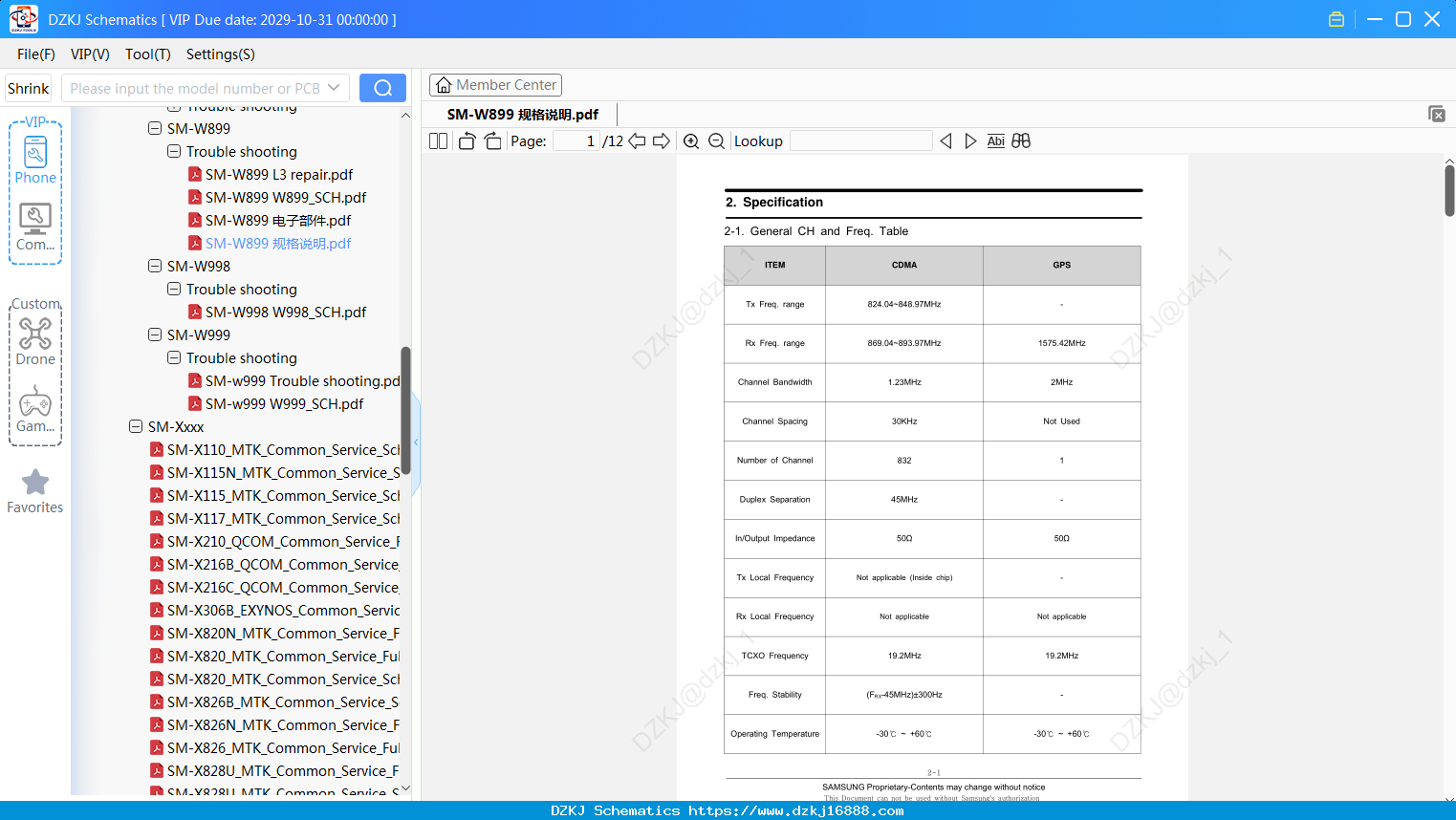1456x820 pixels.
Task: Click PDF icon of SM-X110_MTK_Common_Service file
Action: 157,449
